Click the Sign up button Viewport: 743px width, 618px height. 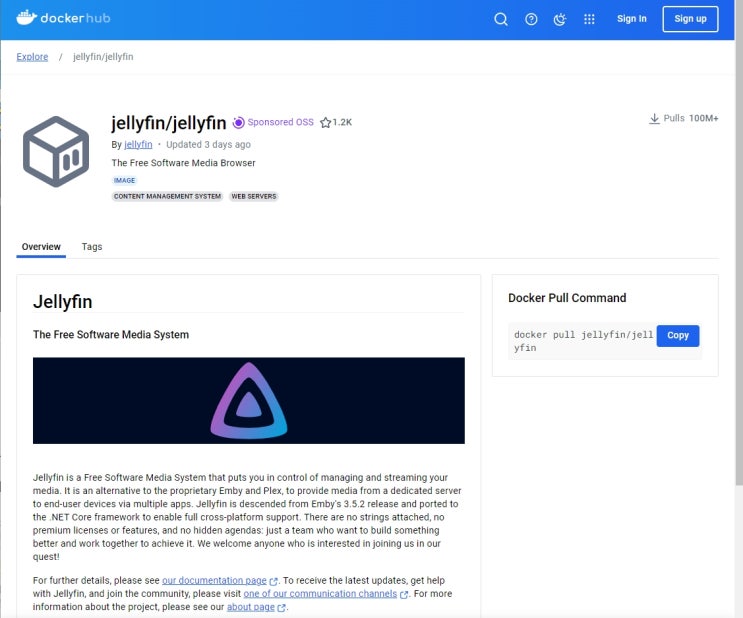690,19
